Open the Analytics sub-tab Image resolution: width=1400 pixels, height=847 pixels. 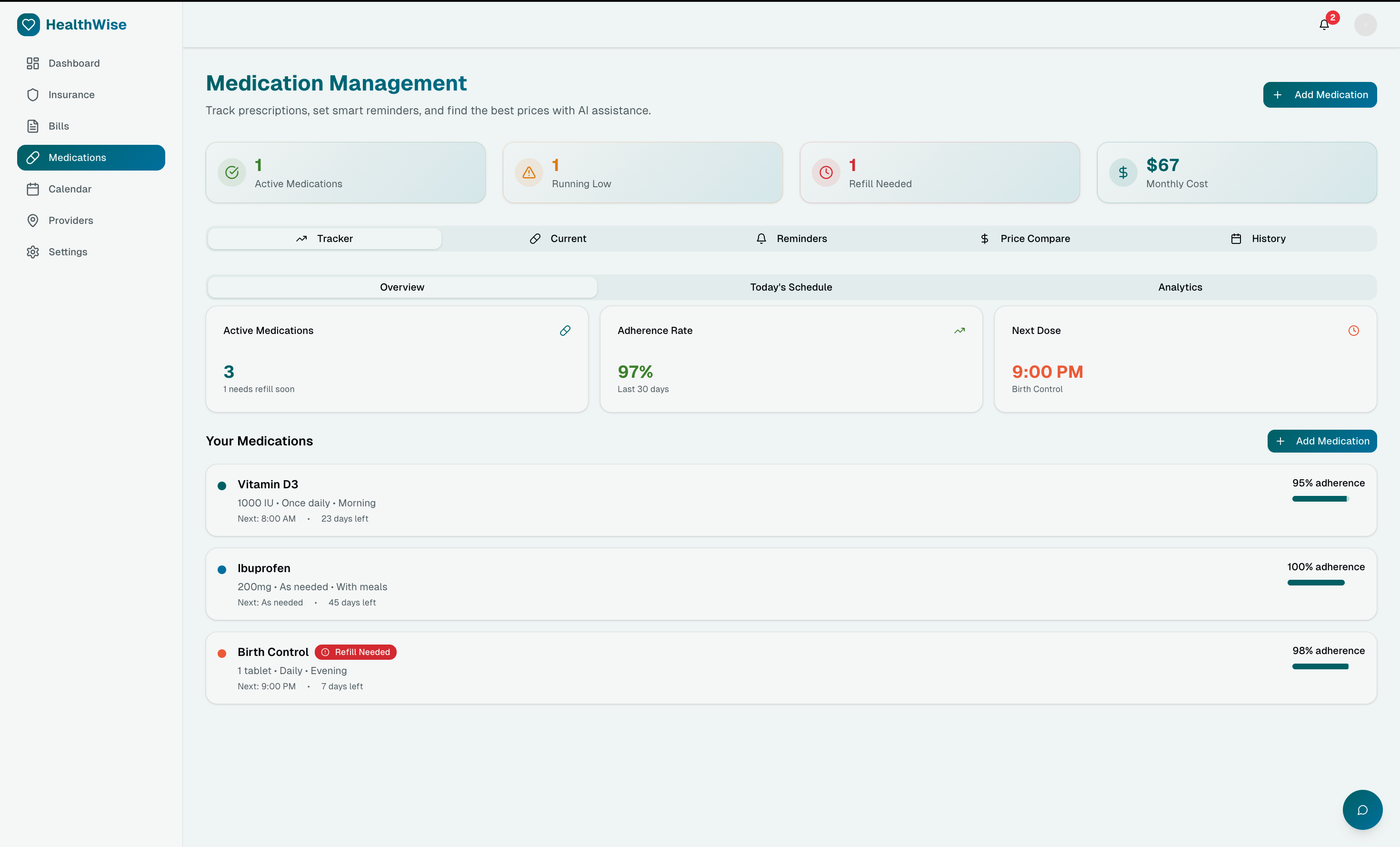(x=1180, y=287)
